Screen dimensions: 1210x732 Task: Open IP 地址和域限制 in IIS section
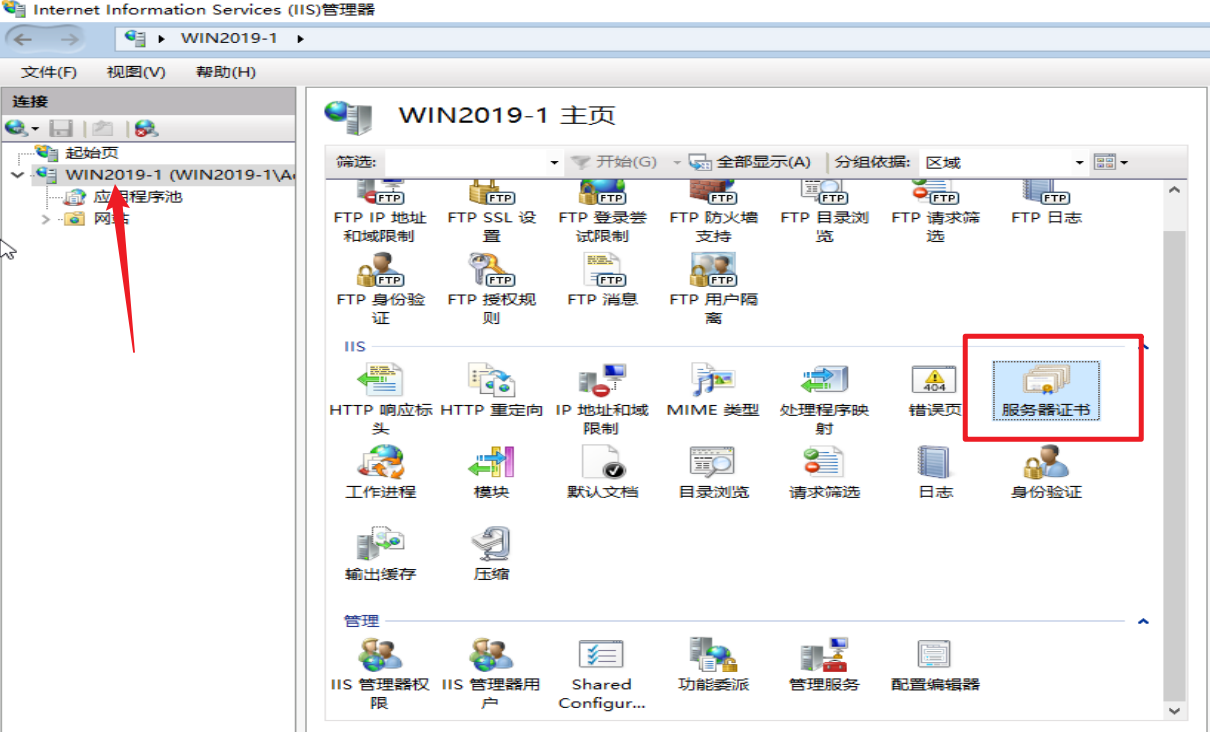(x=602, y=399)
